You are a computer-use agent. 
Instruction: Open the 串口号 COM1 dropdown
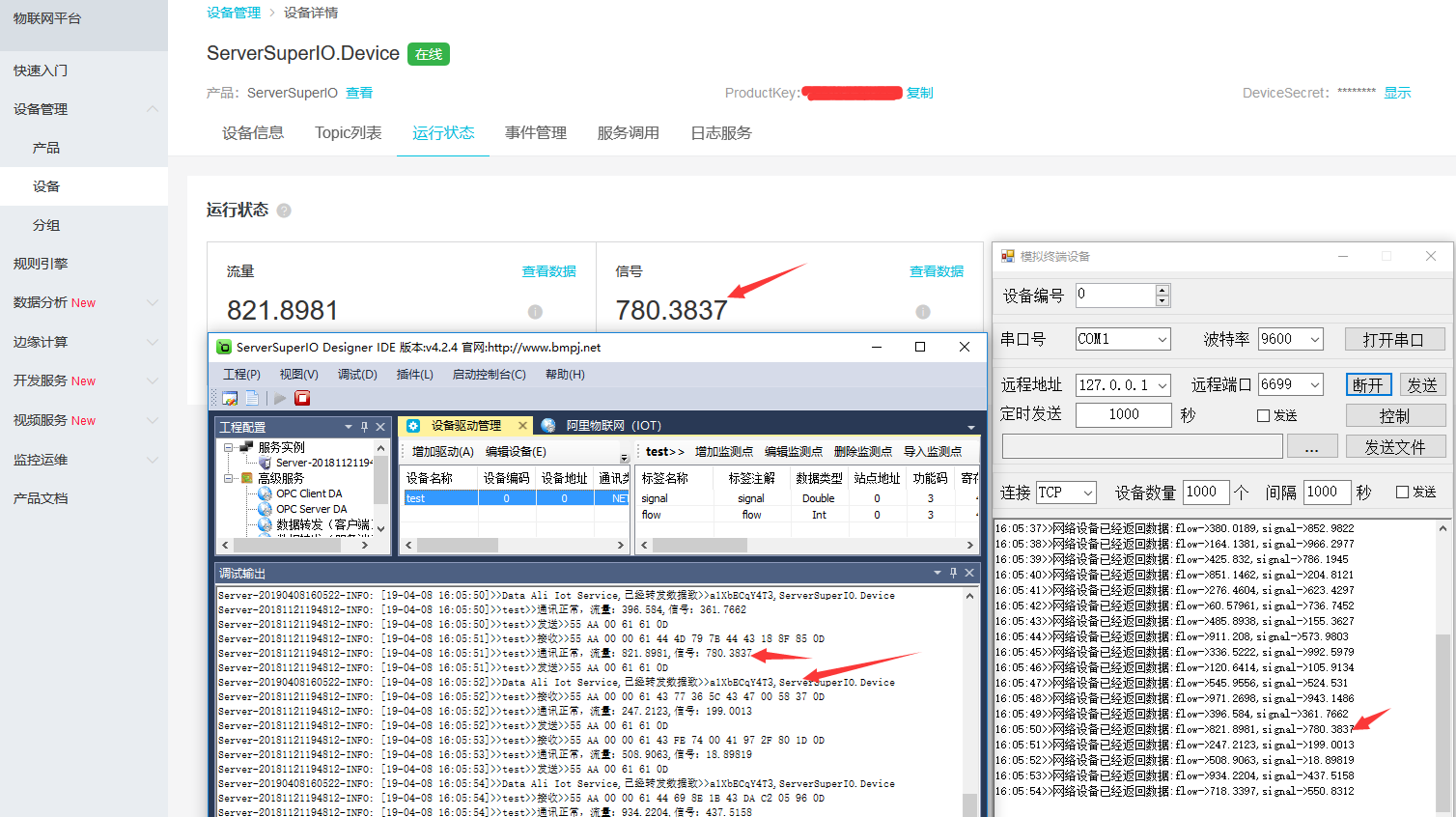[1162, 339]
